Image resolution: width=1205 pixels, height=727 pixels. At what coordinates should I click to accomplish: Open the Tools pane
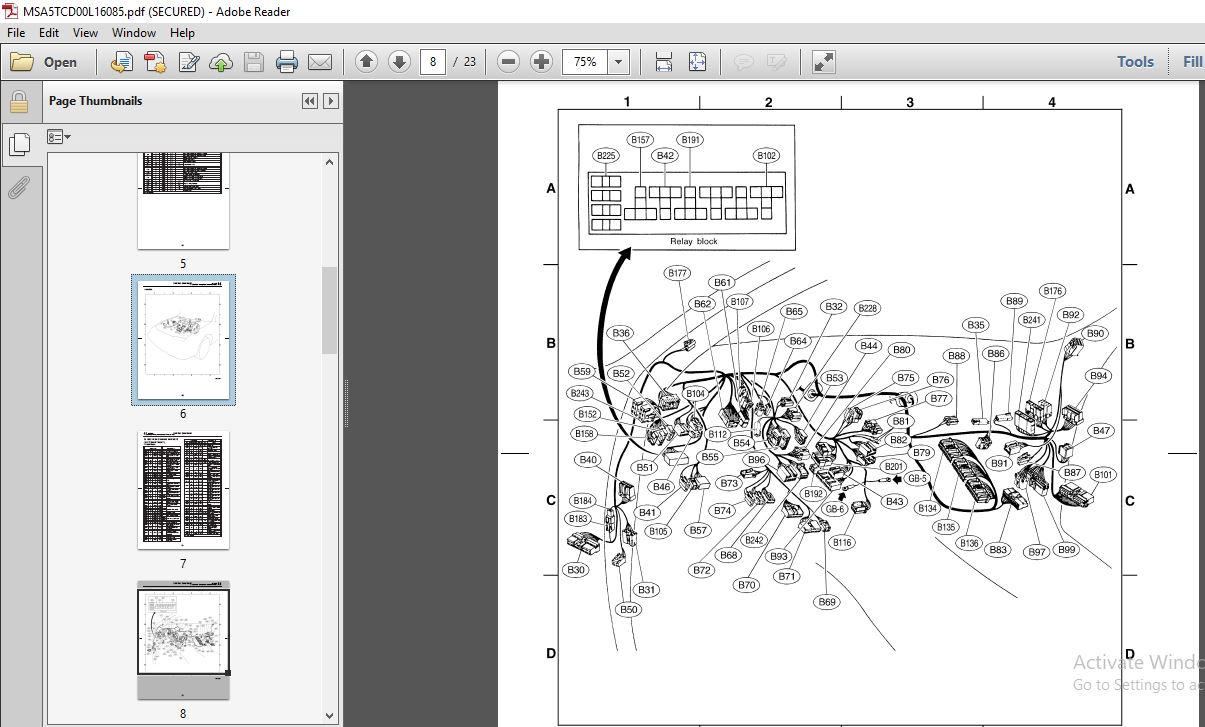pyautogui.click(x=1135, y=62)
